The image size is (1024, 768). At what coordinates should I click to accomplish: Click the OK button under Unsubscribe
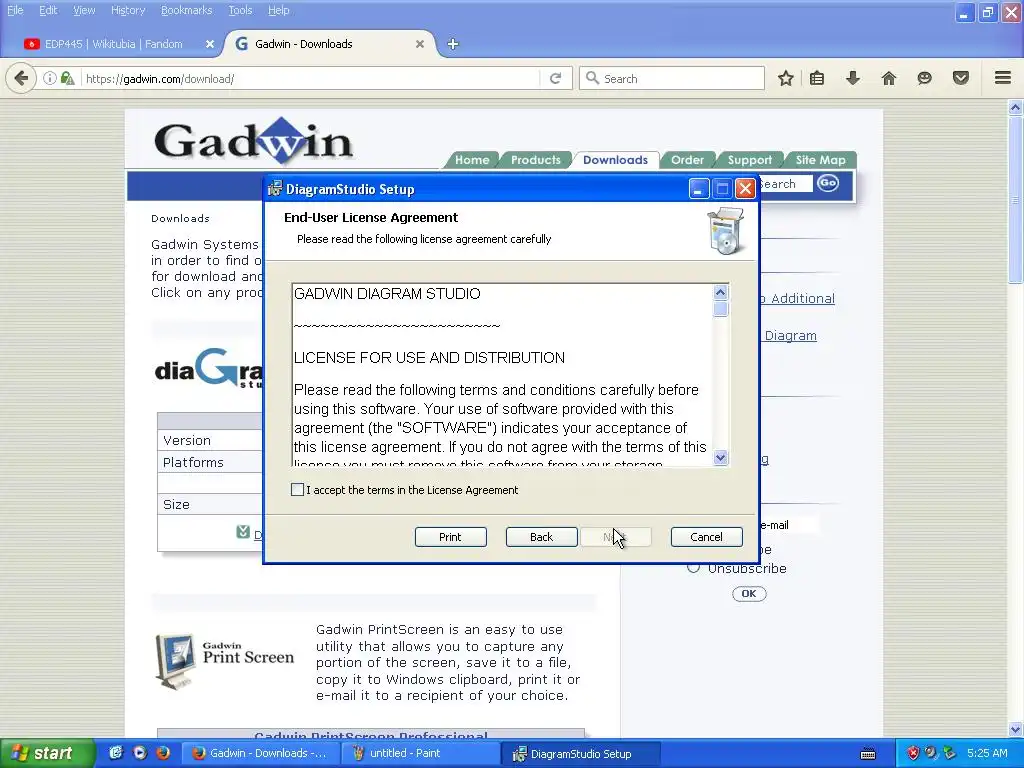[x=748, y=594]
